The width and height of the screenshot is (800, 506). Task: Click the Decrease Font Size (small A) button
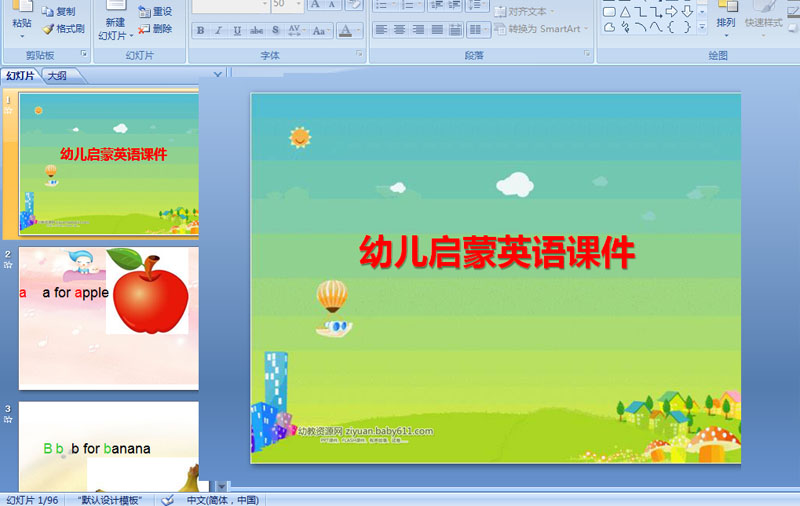point(332,5)
